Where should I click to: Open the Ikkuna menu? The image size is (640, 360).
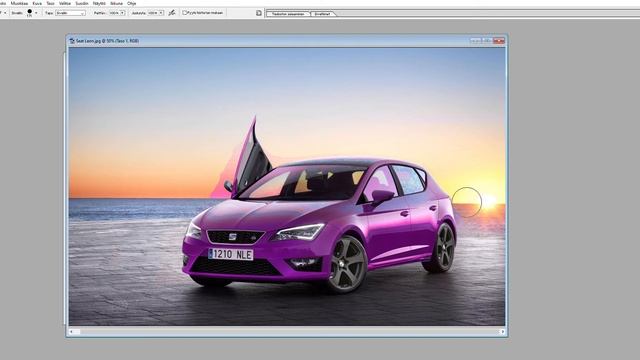tap(117, 3)
